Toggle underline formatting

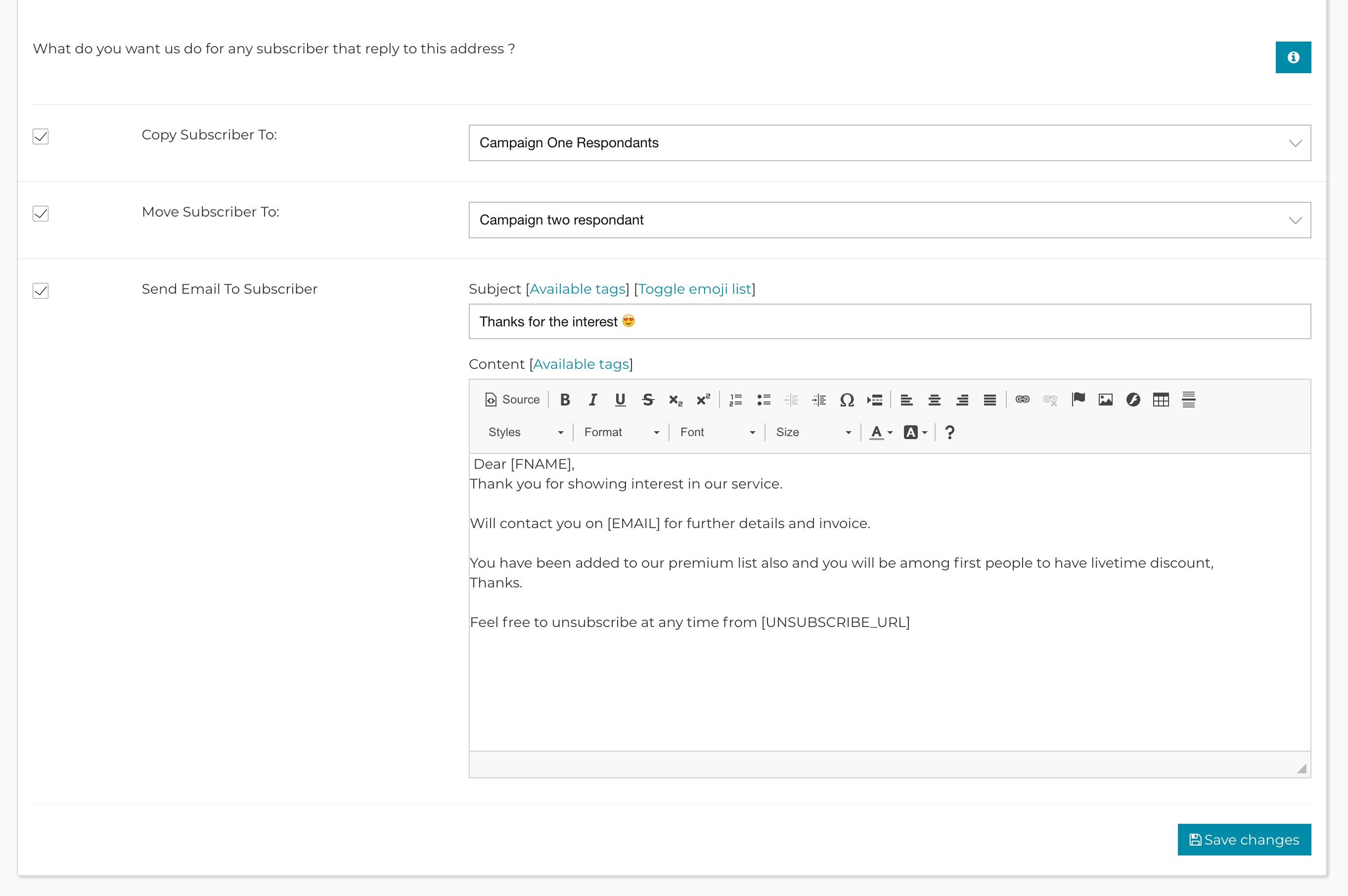click(x=620, y=400)
